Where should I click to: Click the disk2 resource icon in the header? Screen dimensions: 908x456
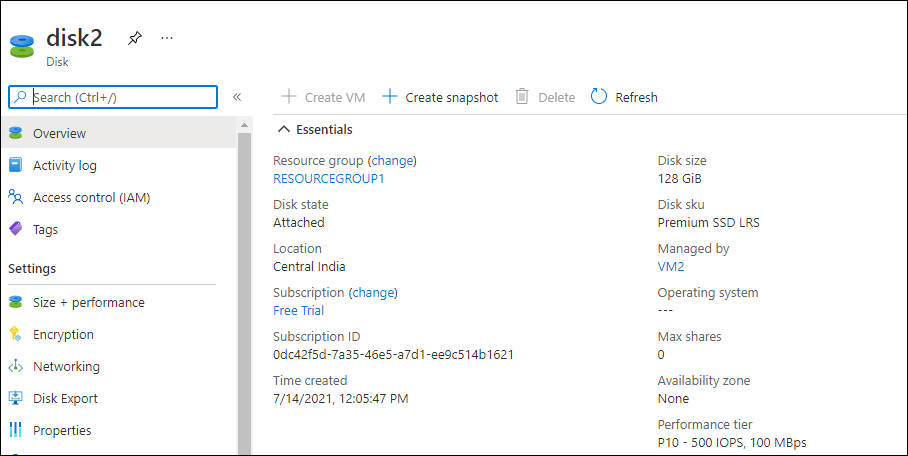coord(22,46)
